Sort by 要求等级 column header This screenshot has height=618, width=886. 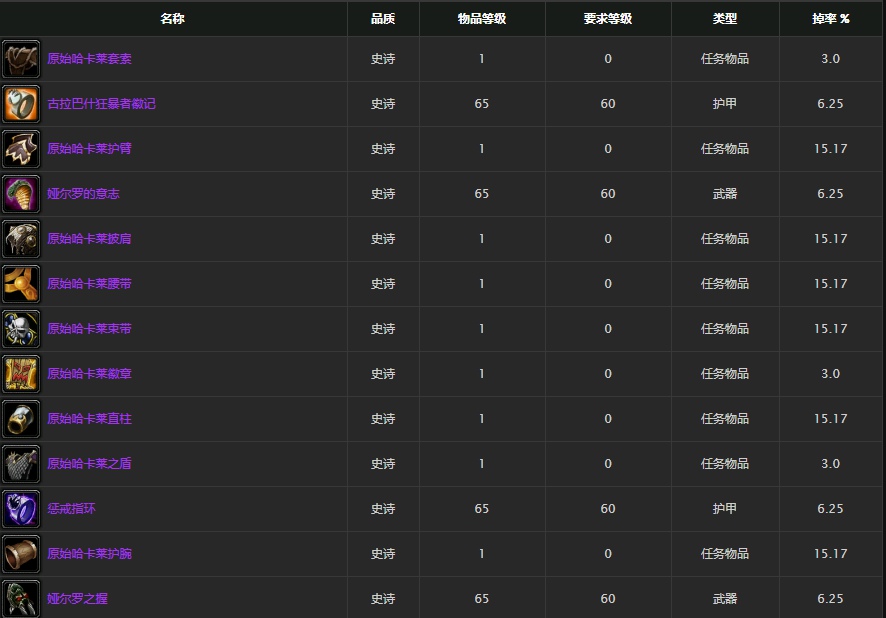(x=608, y=19)
